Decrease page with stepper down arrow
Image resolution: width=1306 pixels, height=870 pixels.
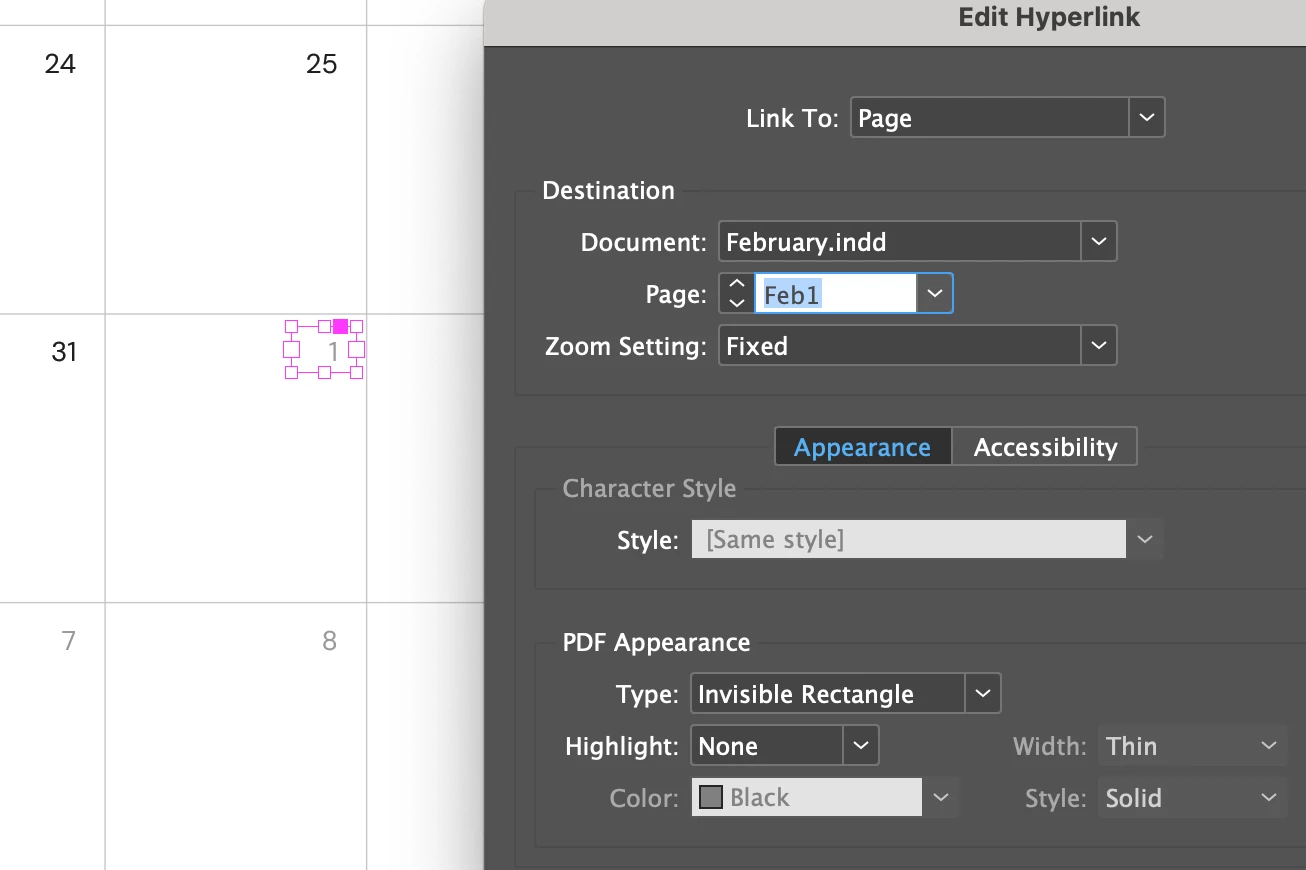tap(737, 303)
